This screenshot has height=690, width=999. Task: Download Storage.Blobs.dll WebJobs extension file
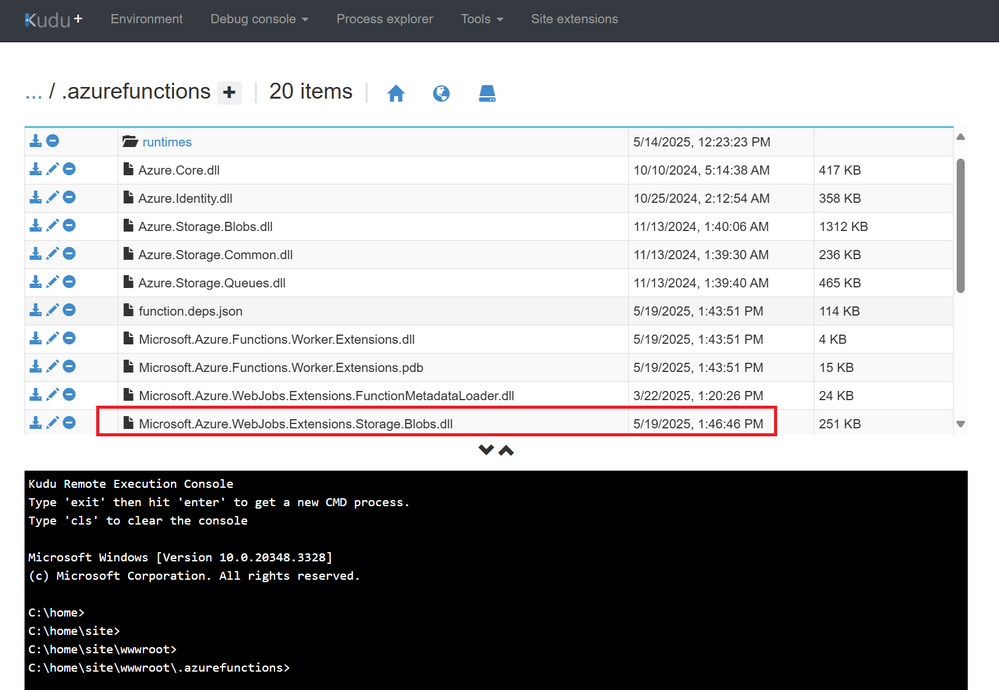(36, 422)
